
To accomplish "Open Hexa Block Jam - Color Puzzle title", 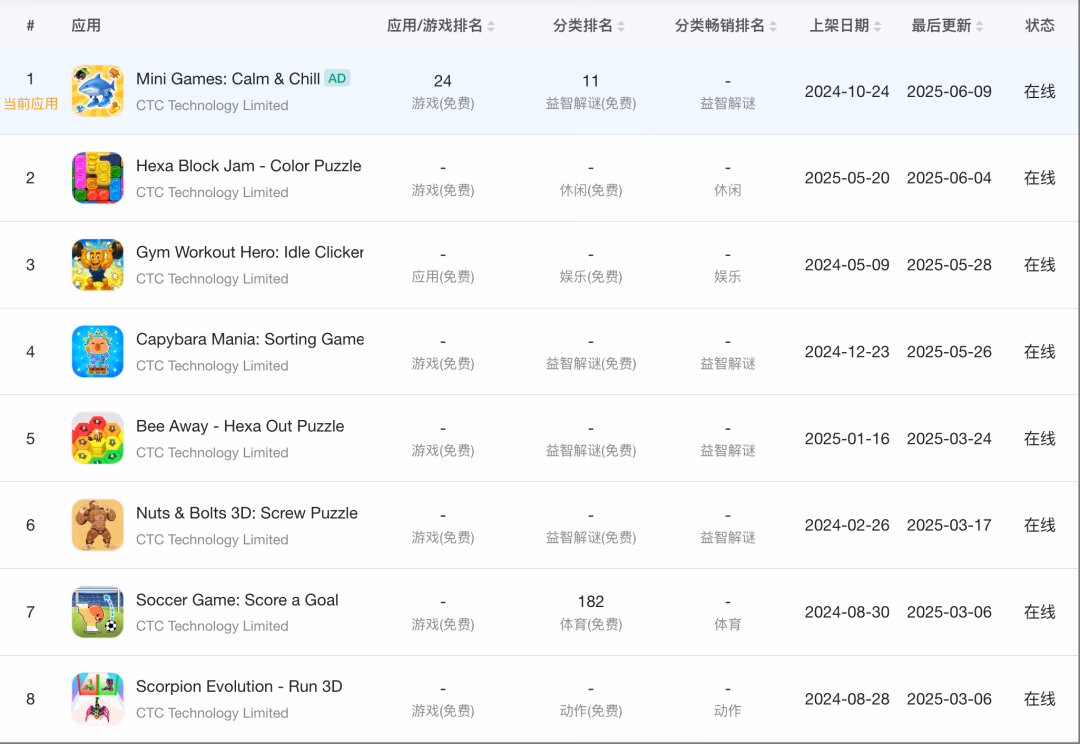I will (249, 166).
